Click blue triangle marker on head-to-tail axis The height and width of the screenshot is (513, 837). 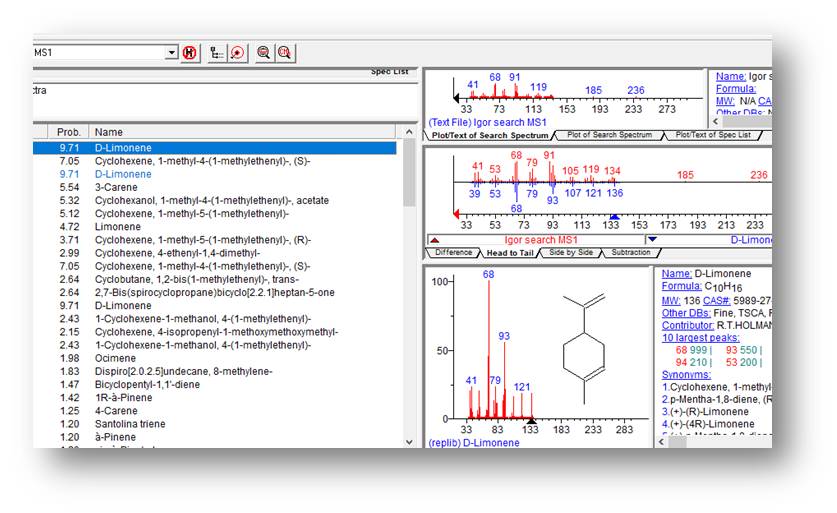pos(614,216)
